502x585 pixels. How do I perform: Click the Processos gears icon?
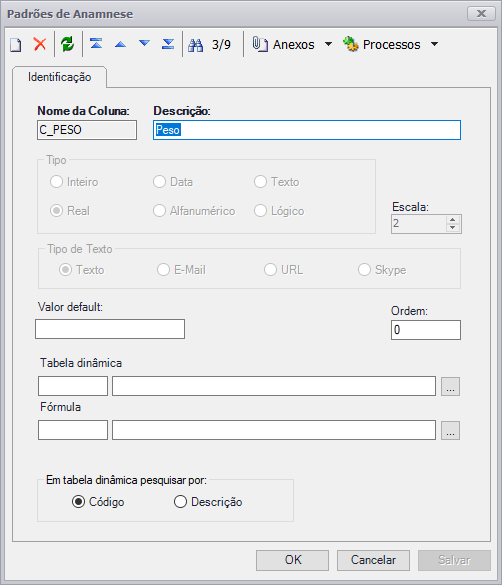click(351, 44)
